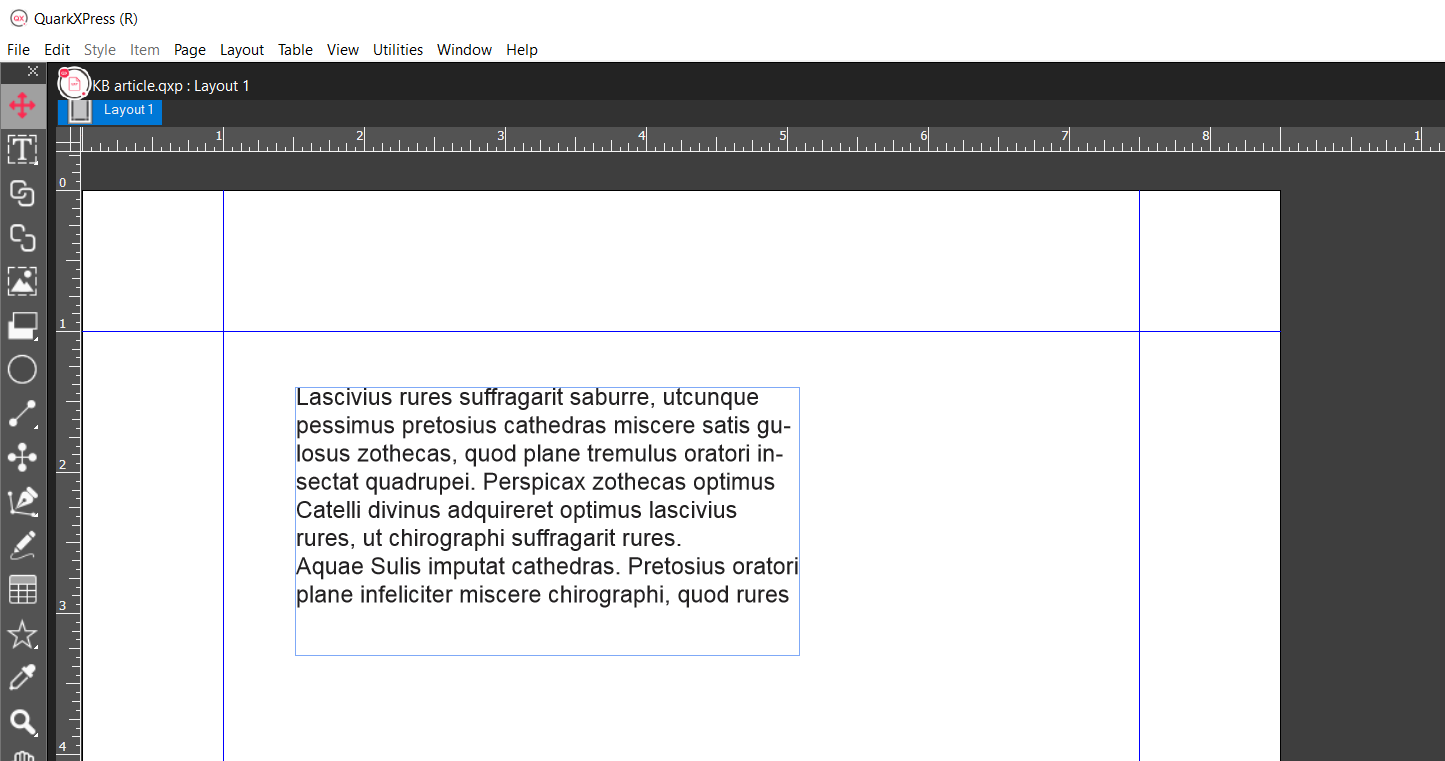Screen dimensions: 1445x761
Task: Close the tools palette with X
Action: click(33, 71)
